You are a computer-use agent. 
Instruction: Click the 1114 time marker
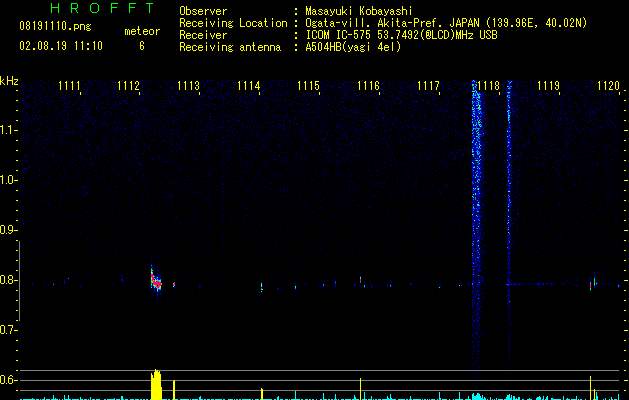coord(248,86)
